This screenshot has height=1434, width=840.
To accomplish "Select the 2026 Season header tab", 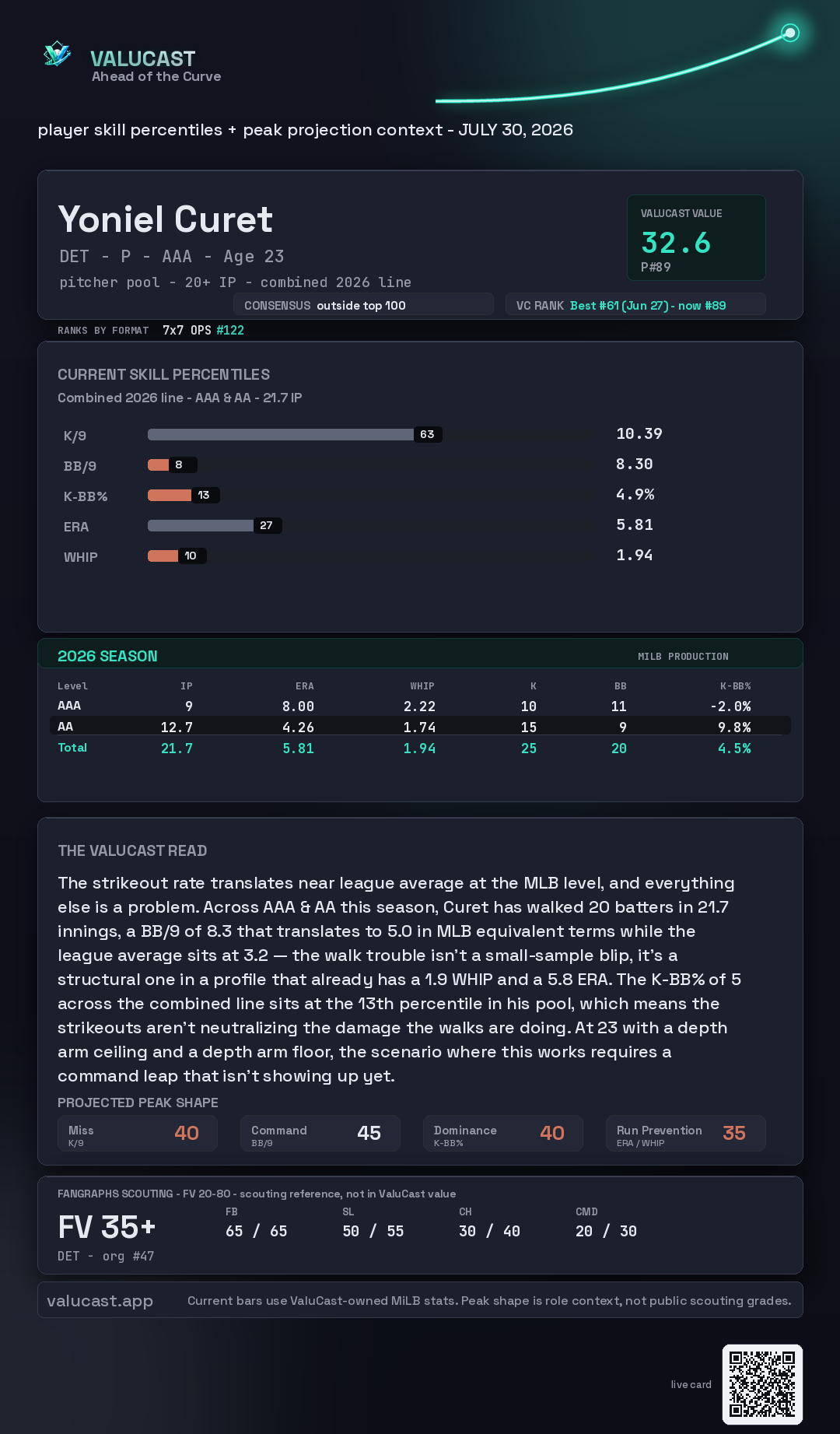I will coord(107,656).
